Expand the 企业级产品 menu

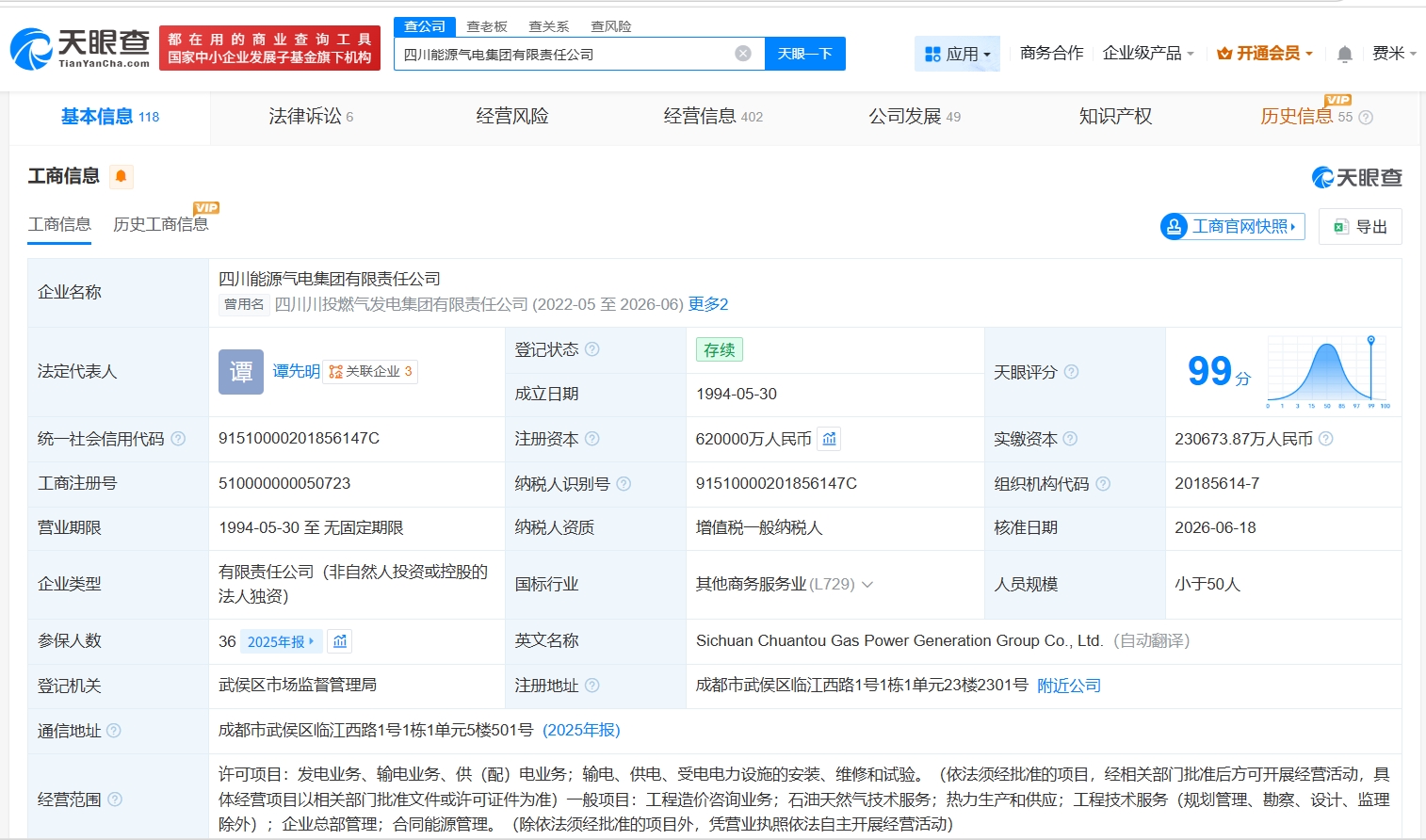click(1148, 54)
